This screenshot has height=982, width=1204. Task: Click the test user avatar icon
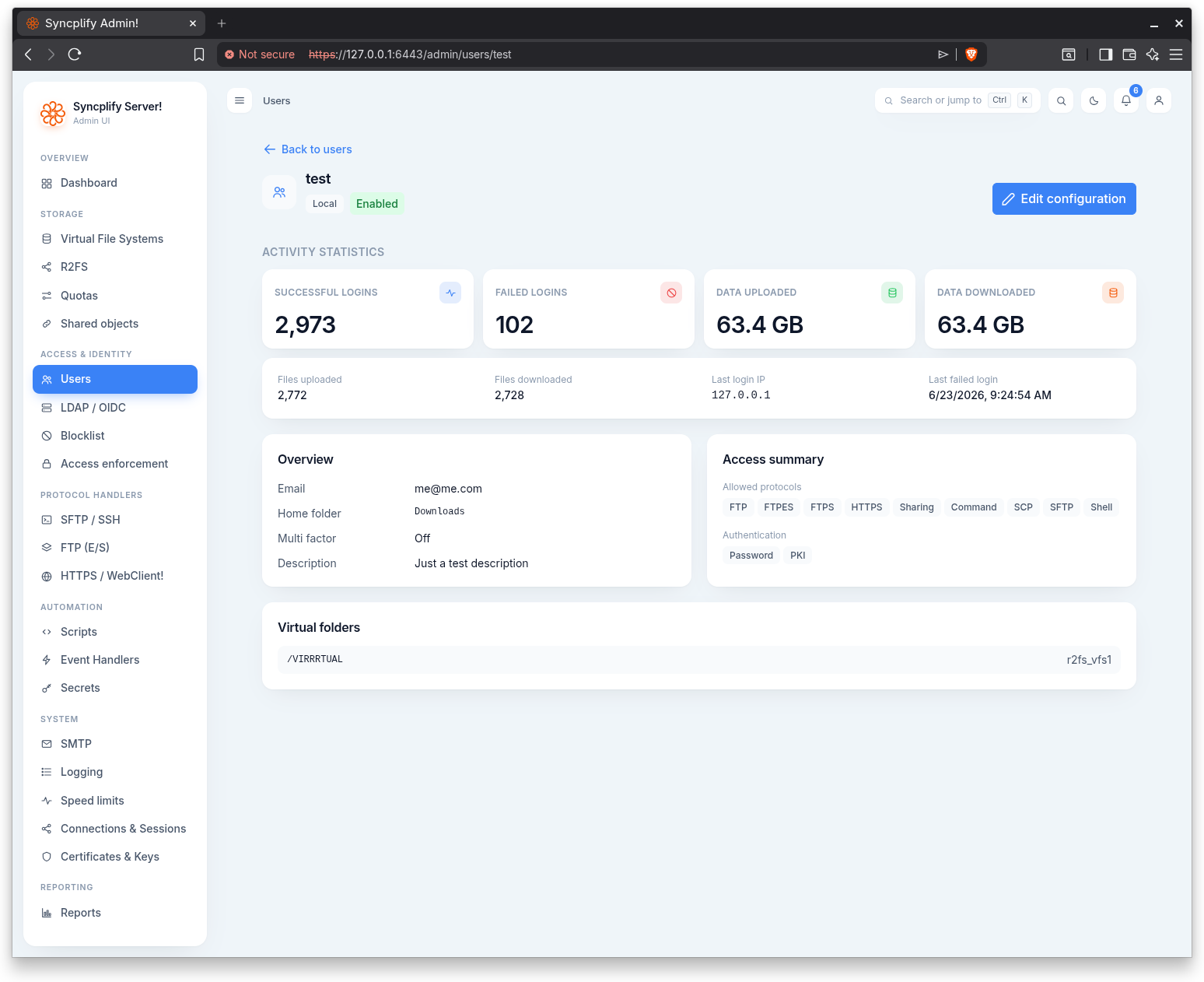coord(279,192)
